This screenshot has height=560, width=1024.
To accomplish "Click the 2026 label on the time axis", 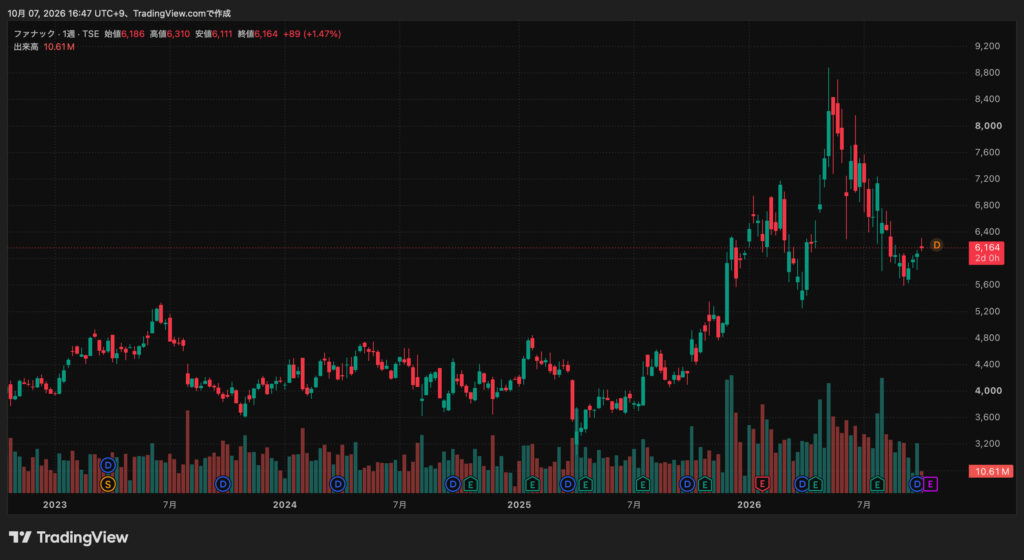I will [749, 505].
